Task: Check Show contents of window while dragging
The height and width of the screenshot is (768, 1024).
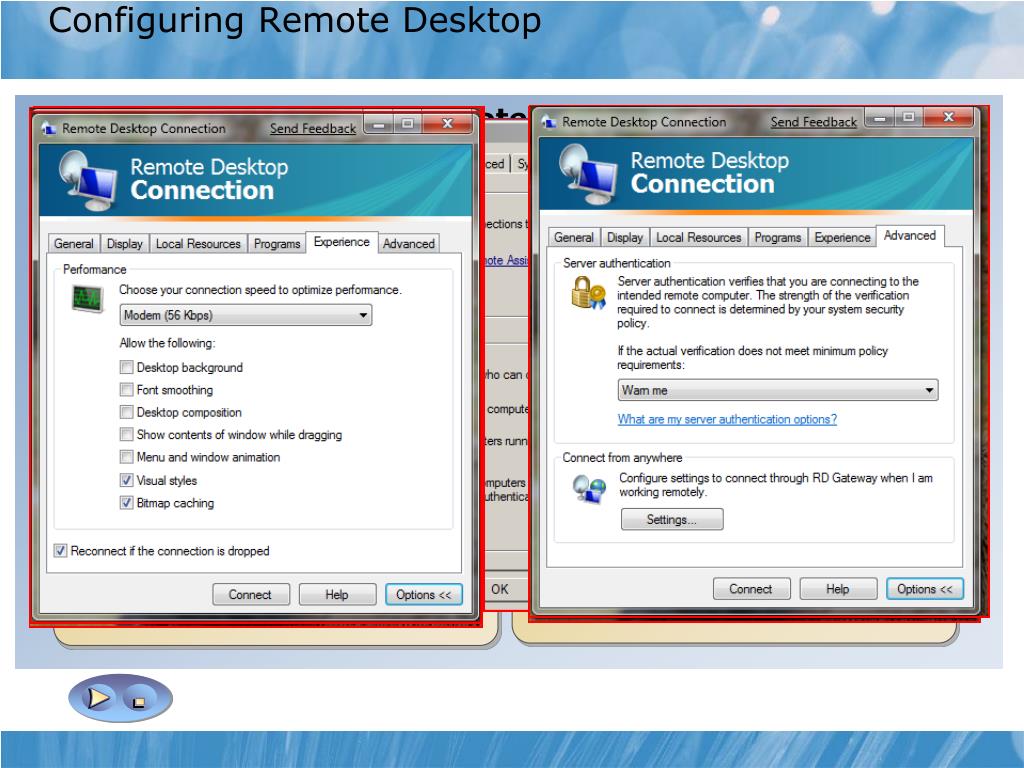Action: click(x=127, y=434)
